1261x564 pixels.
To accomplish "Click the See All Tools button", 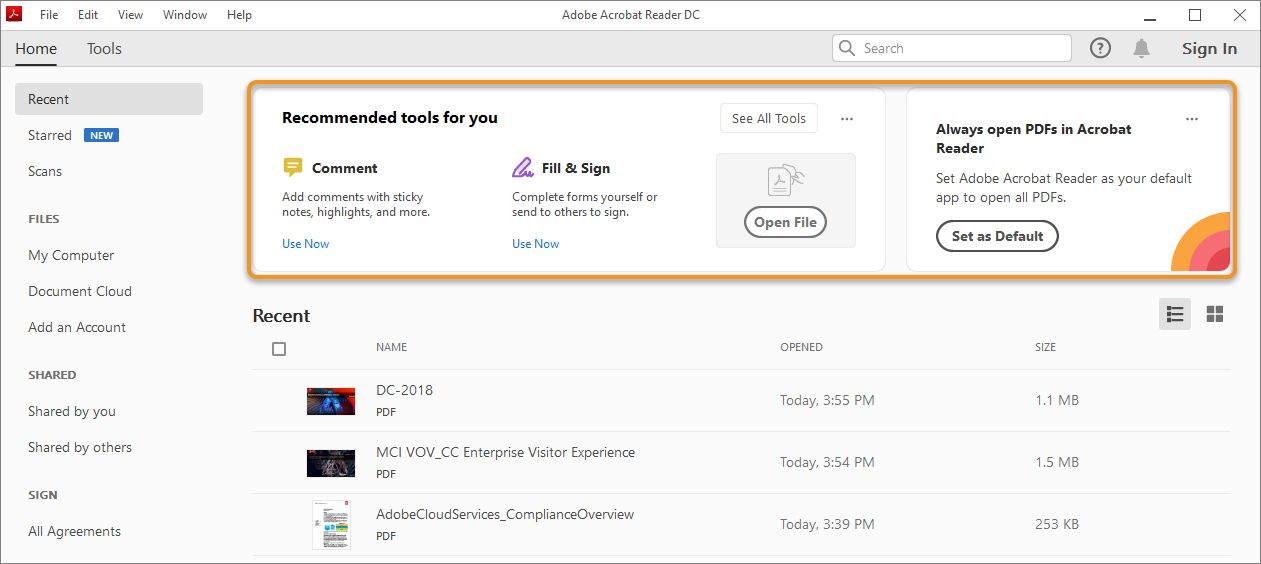I will tap(768, 118).
